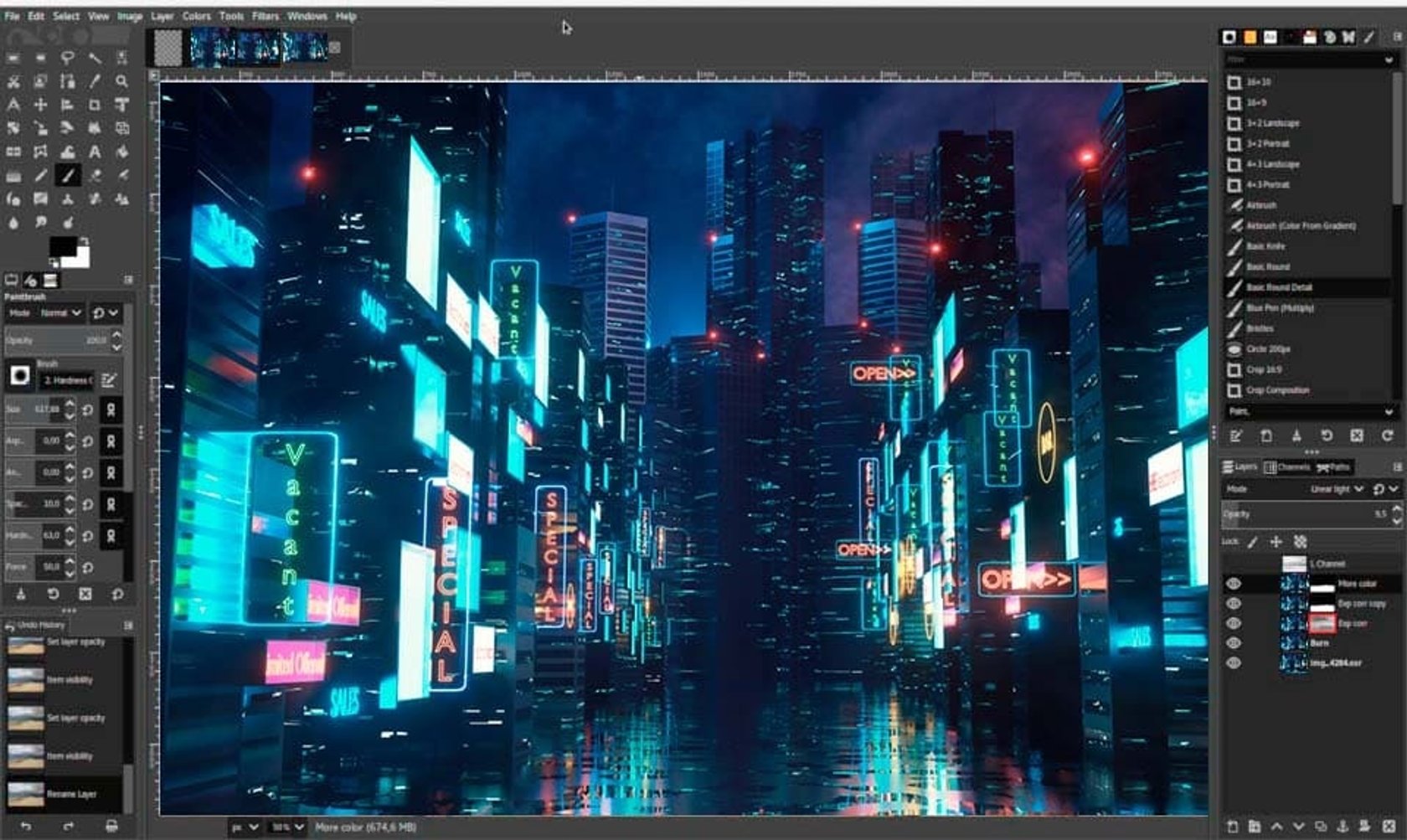
Task: Swap foreground and background colors
Action: click(x=84, y=242)
